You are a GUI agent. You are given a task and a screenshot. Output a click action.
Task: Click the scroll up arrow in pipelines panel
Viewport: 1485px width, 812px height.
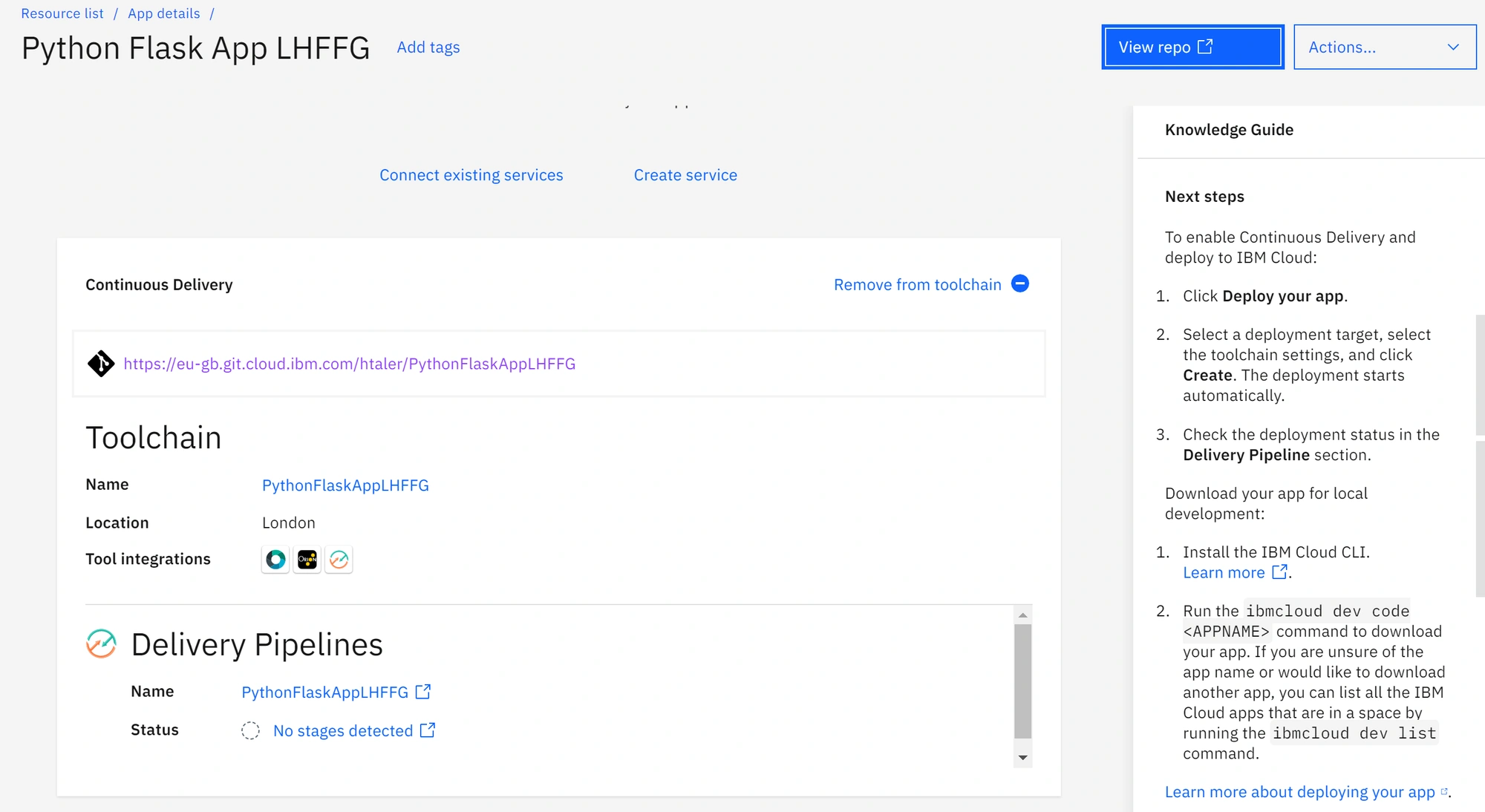click(x=1023, y=615)
